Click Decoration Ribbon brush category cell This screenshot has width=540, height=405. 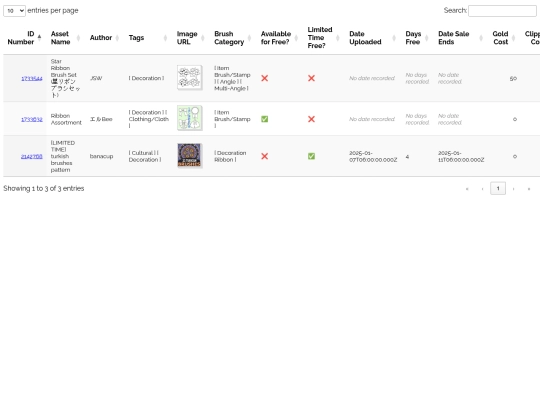tap(230, 156)
